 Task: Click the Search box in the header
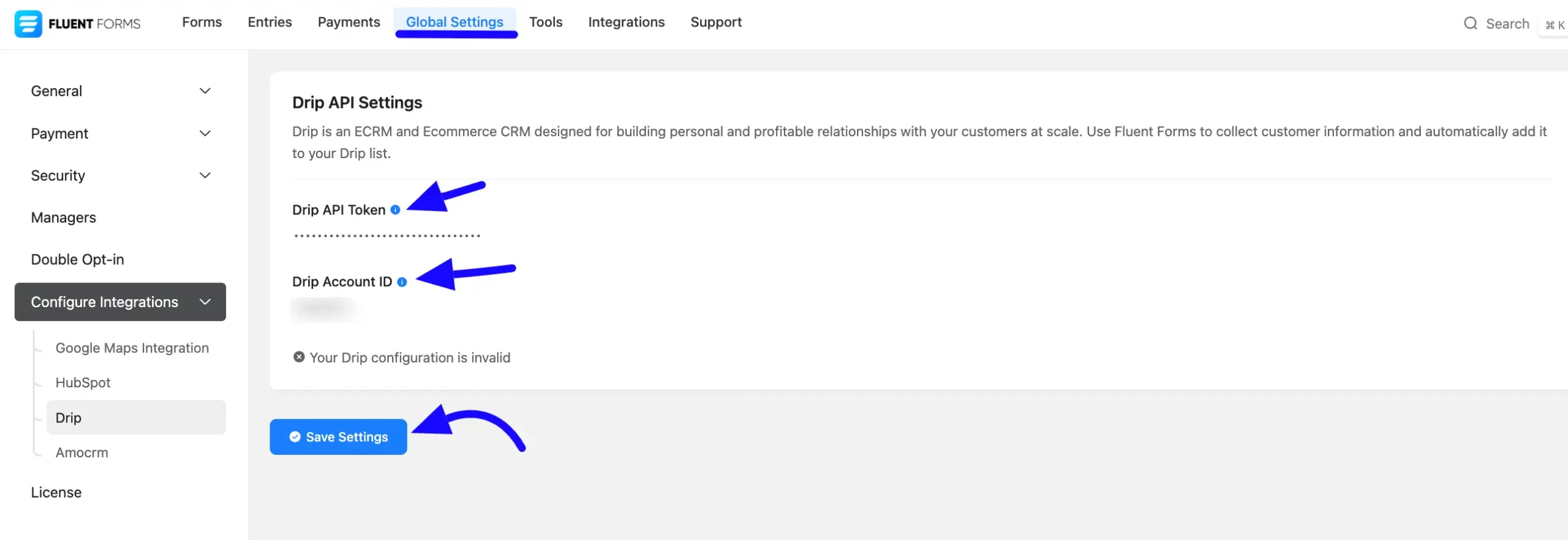coord(1507,23)
